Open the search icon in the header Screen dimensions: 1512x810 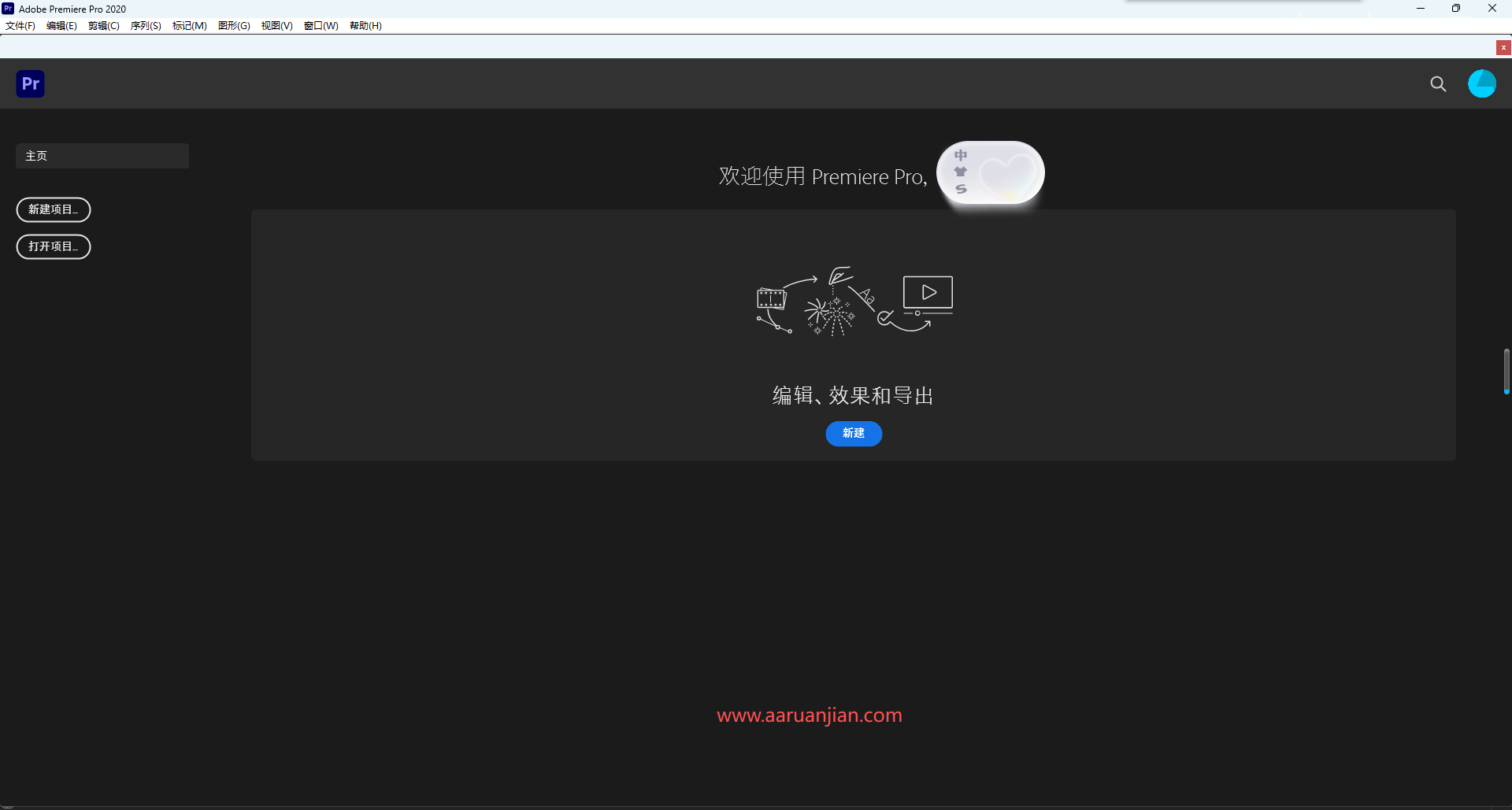[x=1438, y=83]
